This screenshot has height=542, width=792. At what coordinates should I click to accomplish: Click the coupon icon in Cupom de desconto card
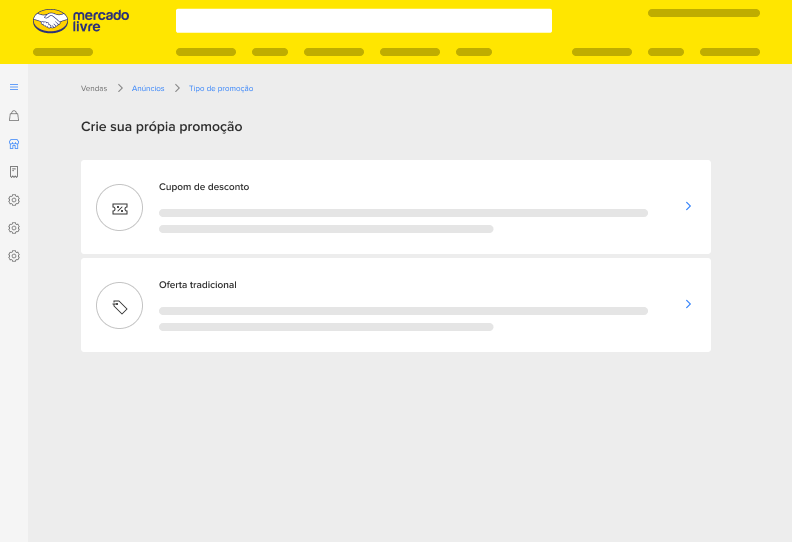click(x=120, y=208)
